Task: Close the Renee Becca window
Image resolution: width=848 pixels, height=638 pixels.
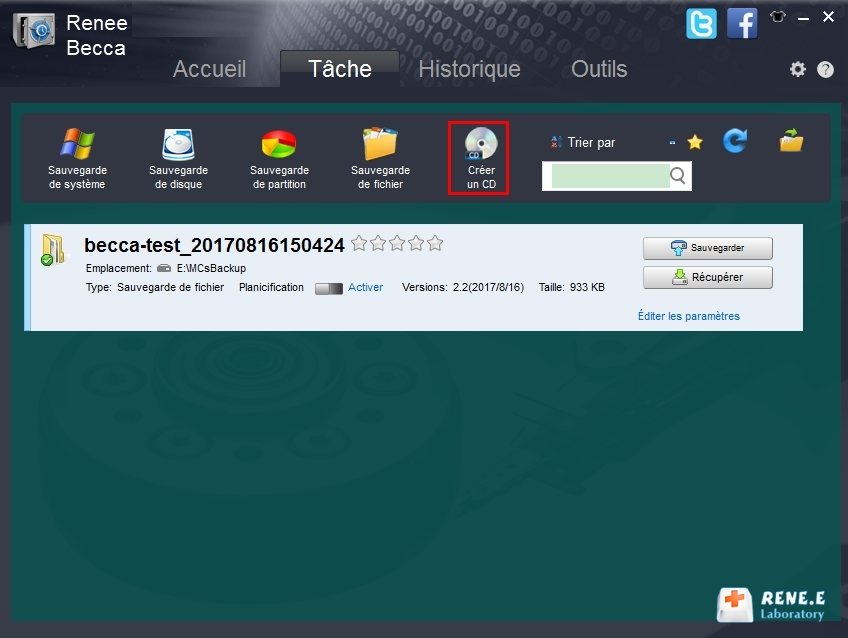Action: point(828,17)
